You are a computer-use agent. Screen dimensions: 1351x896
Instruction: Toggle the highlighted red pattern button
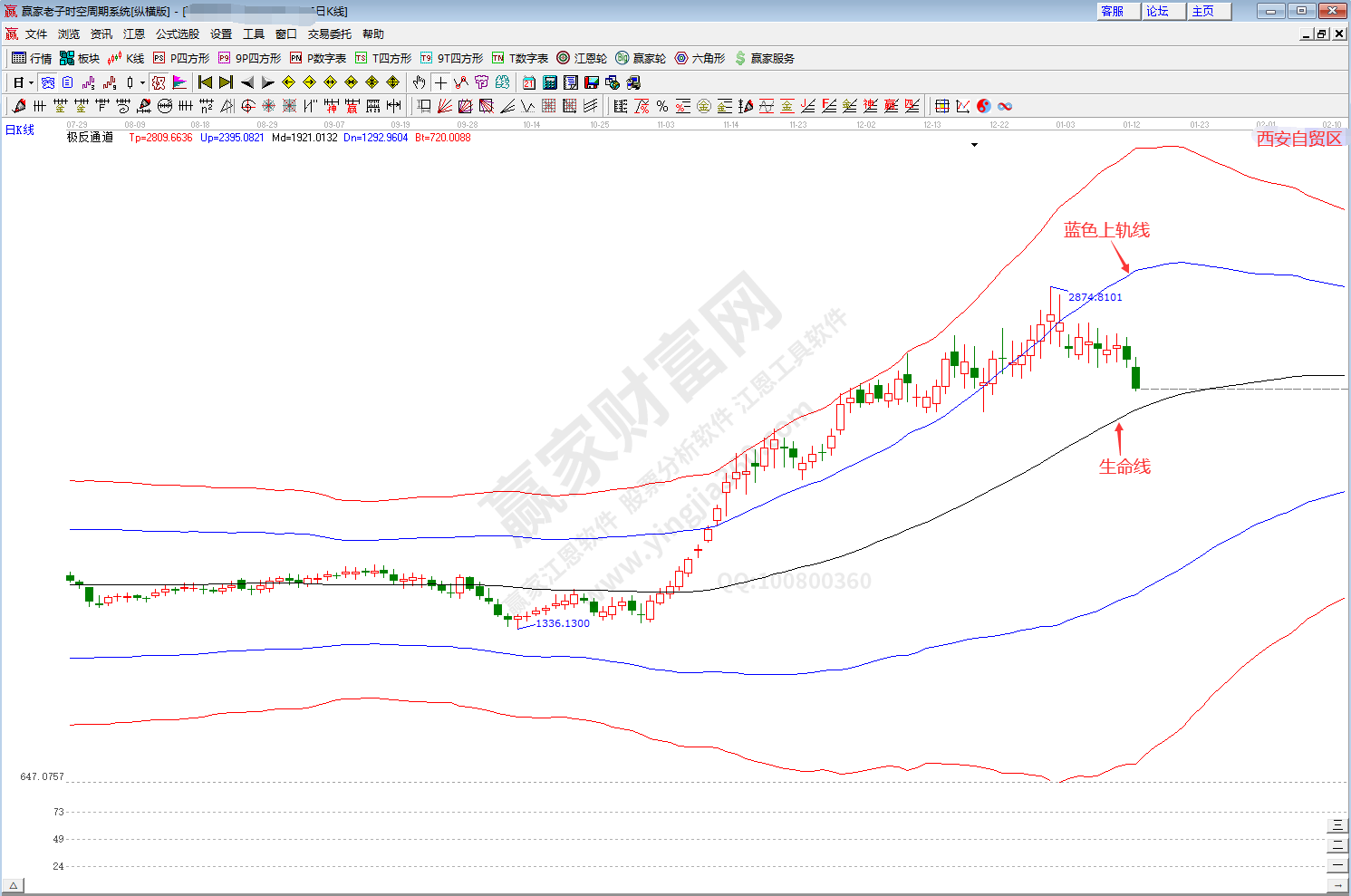point(159,82)
